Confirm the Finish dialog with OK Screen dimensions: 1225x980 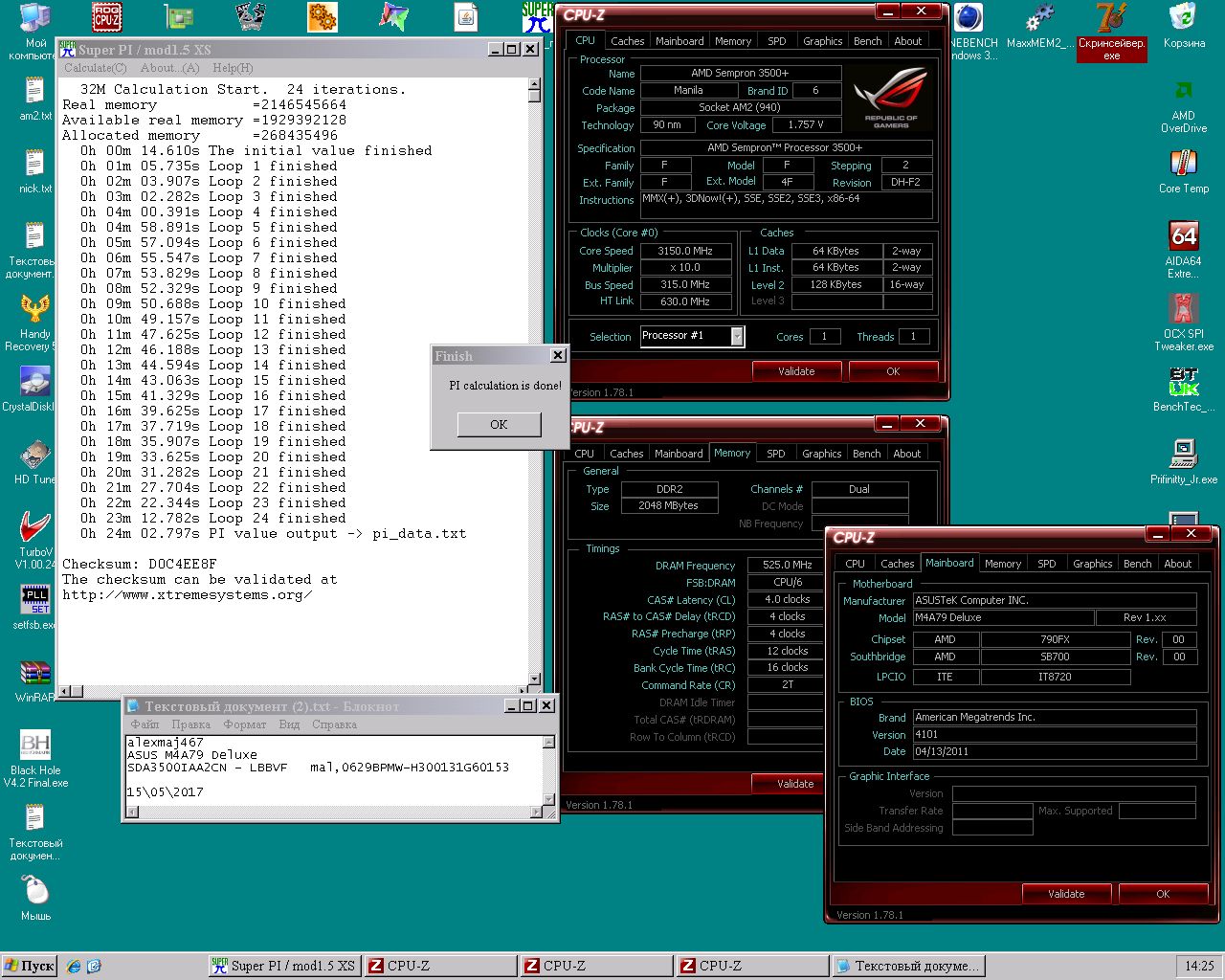tap(499, 424)
